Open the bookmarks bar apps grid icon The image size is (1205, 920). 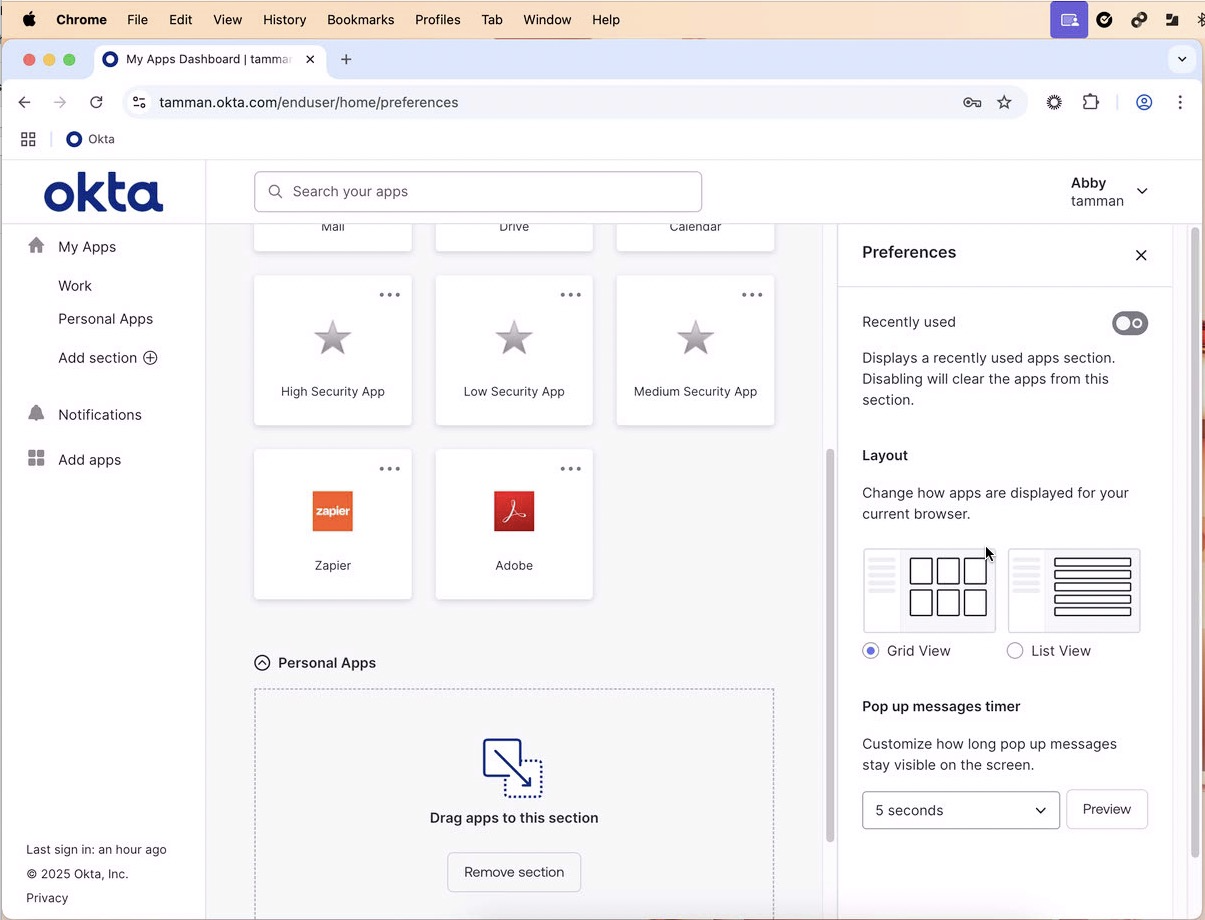[x=28, y=139]
